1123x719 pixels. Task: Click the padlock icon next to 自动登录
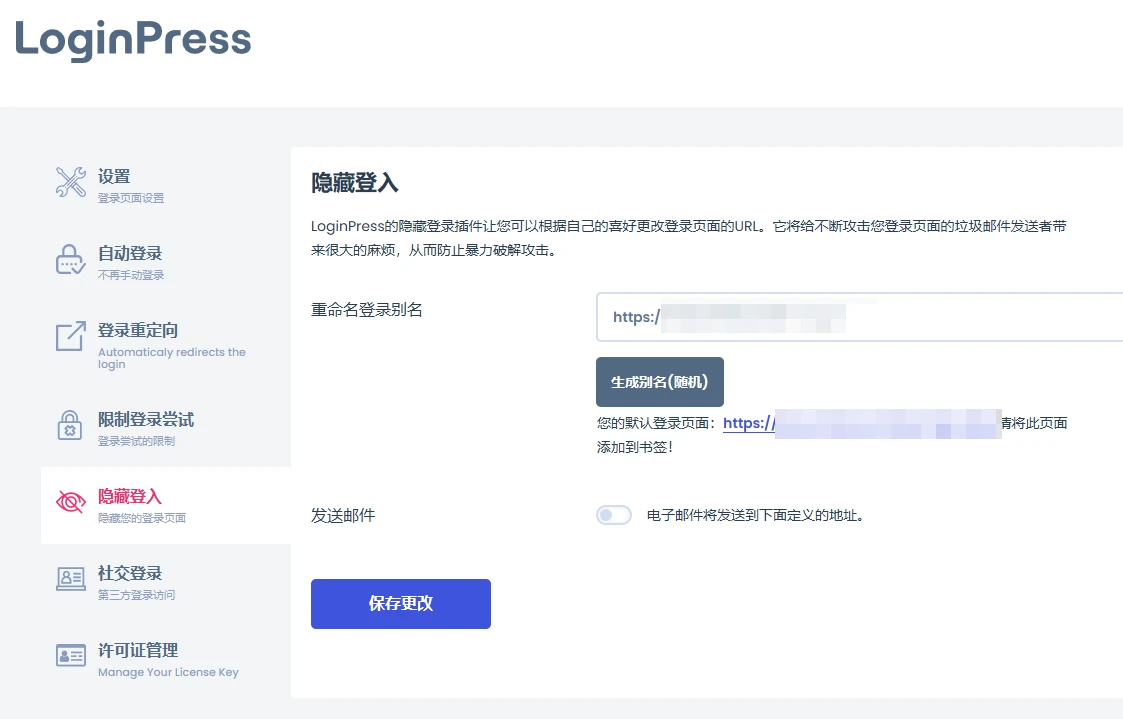click(x=69, y=258)
